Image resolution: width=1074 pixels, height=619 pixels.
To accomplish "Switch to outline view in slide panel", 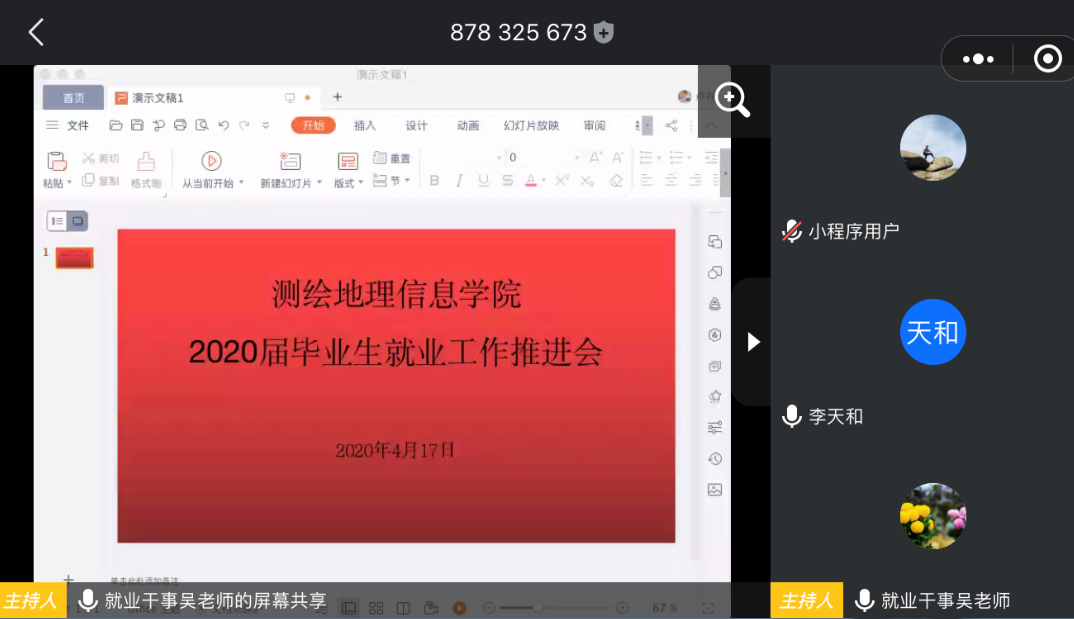I will point(58,221).
